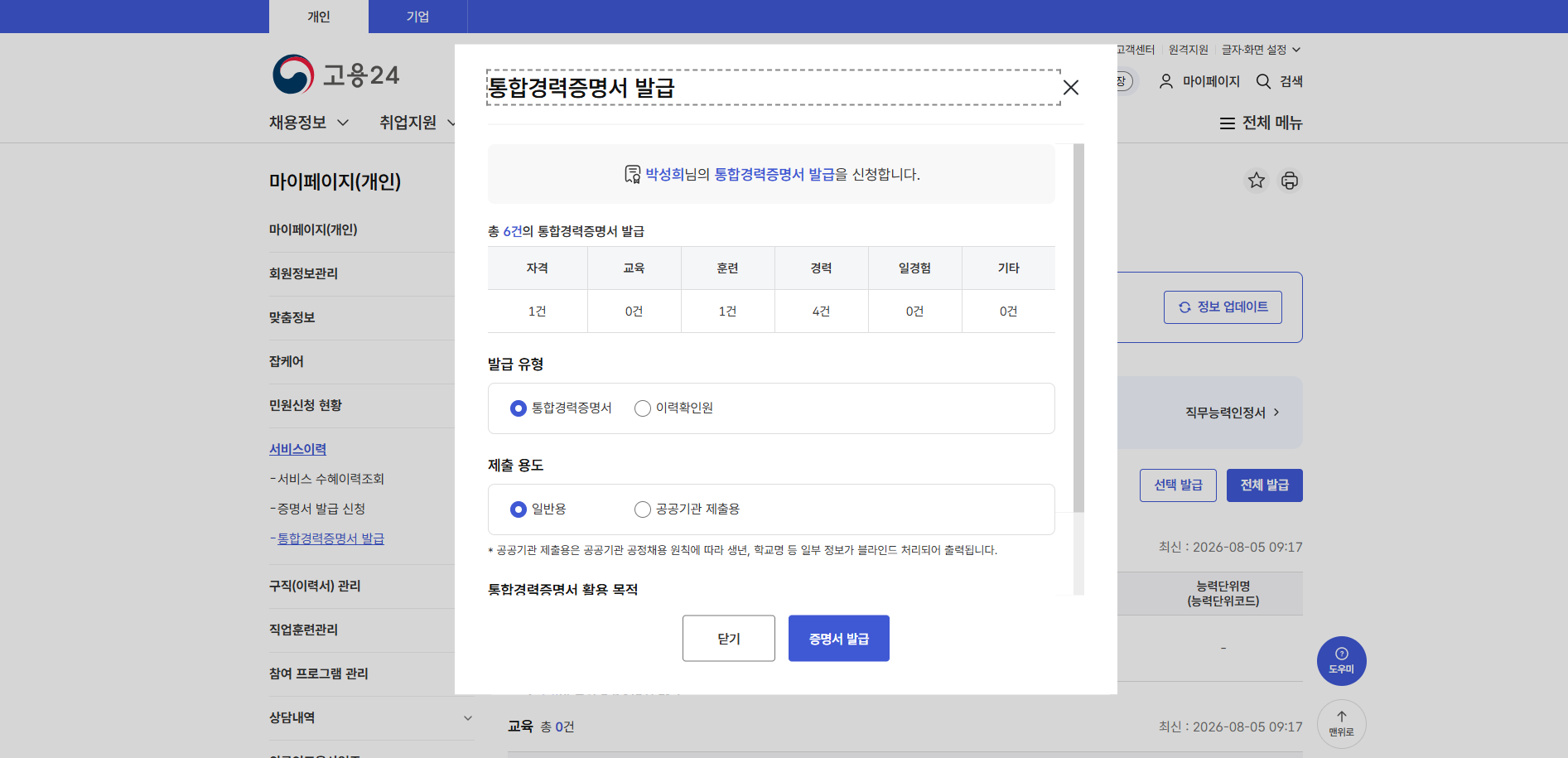The image size is (1568, 758).
Task: Open 서비스이력 sidebar menu
Action: 297,449
